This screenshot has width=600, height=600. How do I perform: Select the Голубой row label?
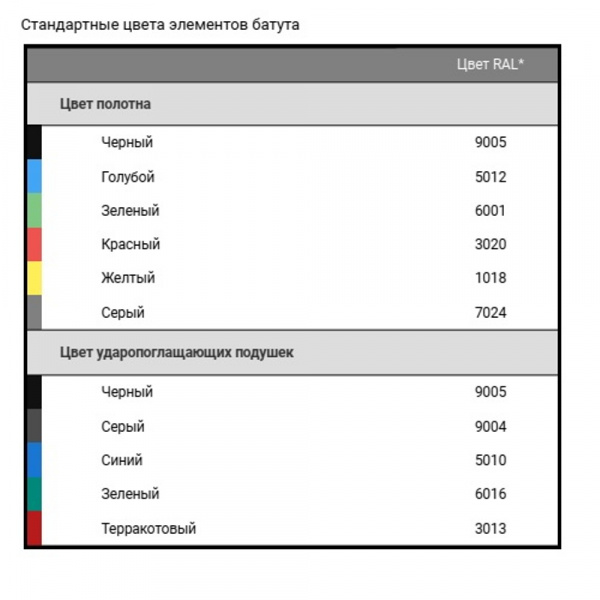coord(128,177)
